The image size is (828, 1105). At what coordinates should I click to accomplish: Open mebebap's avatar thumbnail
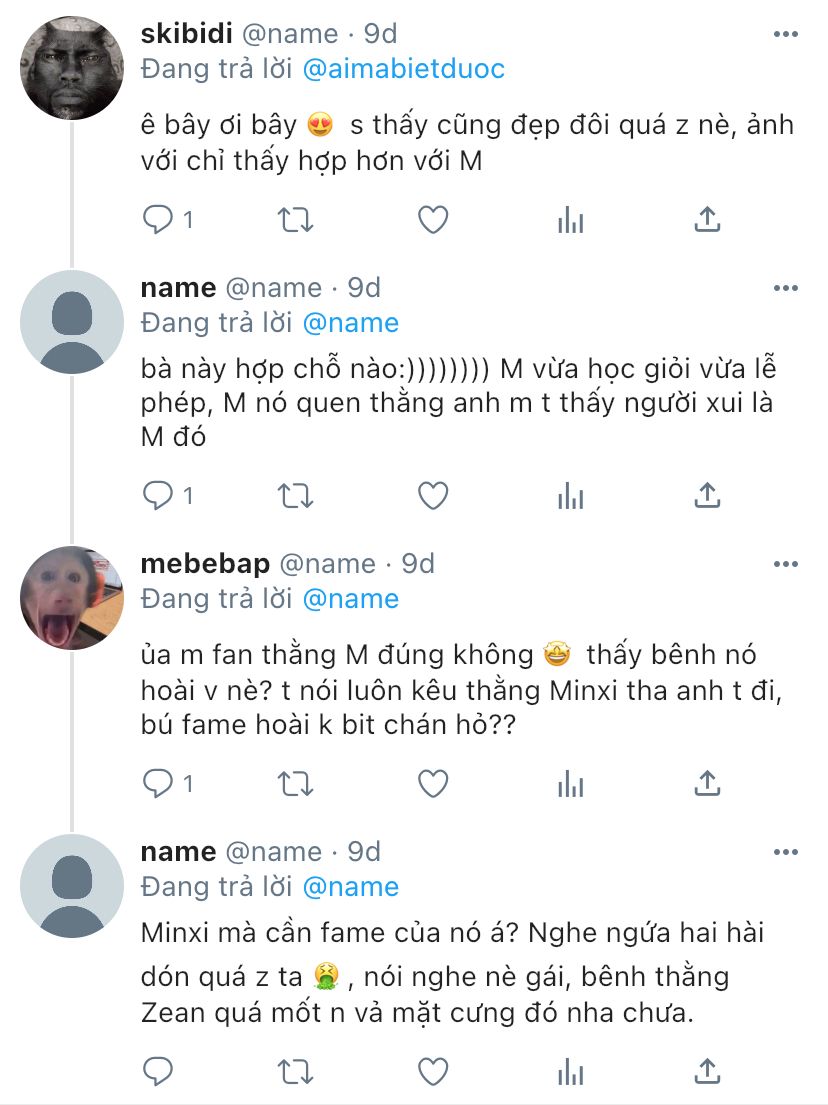72,598
